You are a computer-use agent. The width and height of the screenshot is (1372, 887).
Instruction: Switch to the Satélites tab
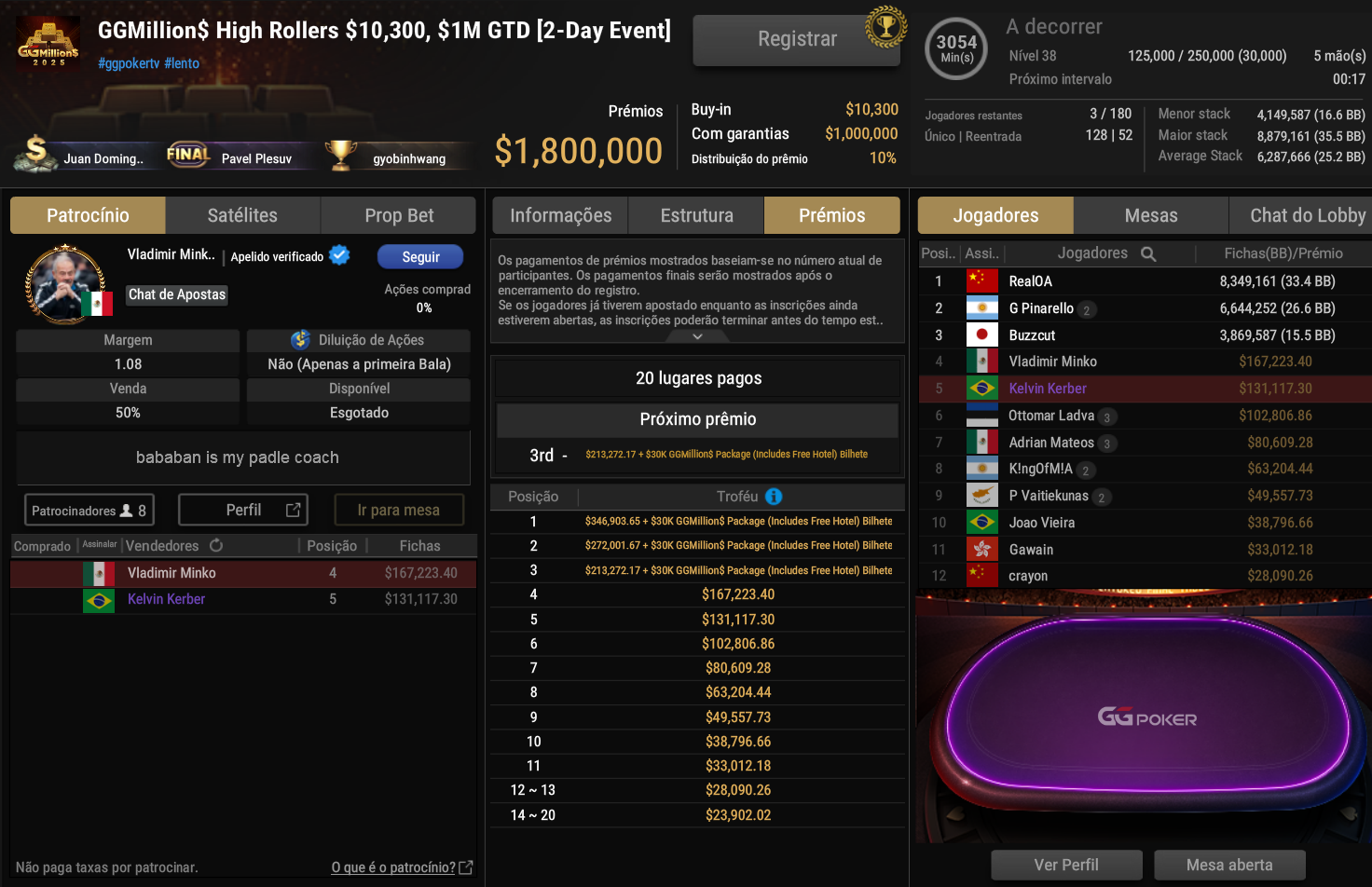(x=242, y=215)
